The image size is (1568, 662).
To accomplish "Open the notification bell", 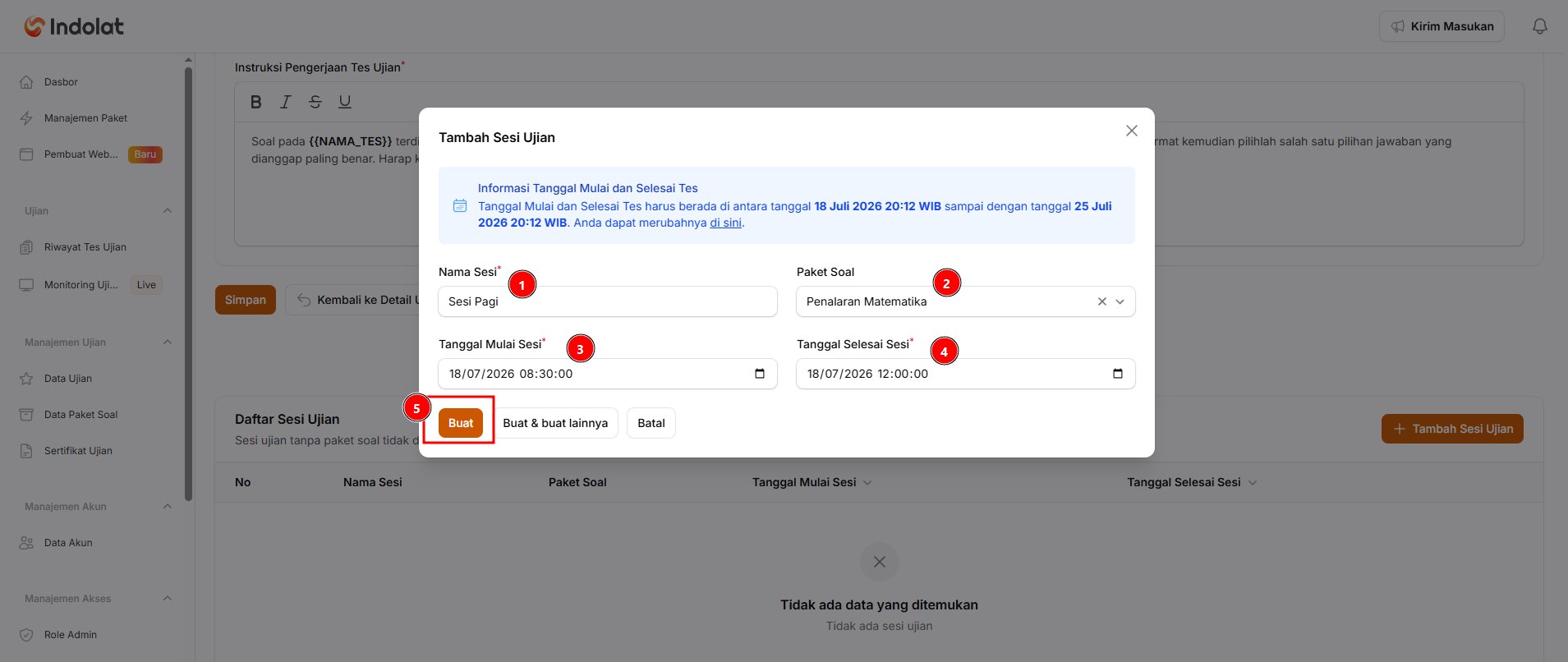I will pyautogui.click(x=1540, y=26).
